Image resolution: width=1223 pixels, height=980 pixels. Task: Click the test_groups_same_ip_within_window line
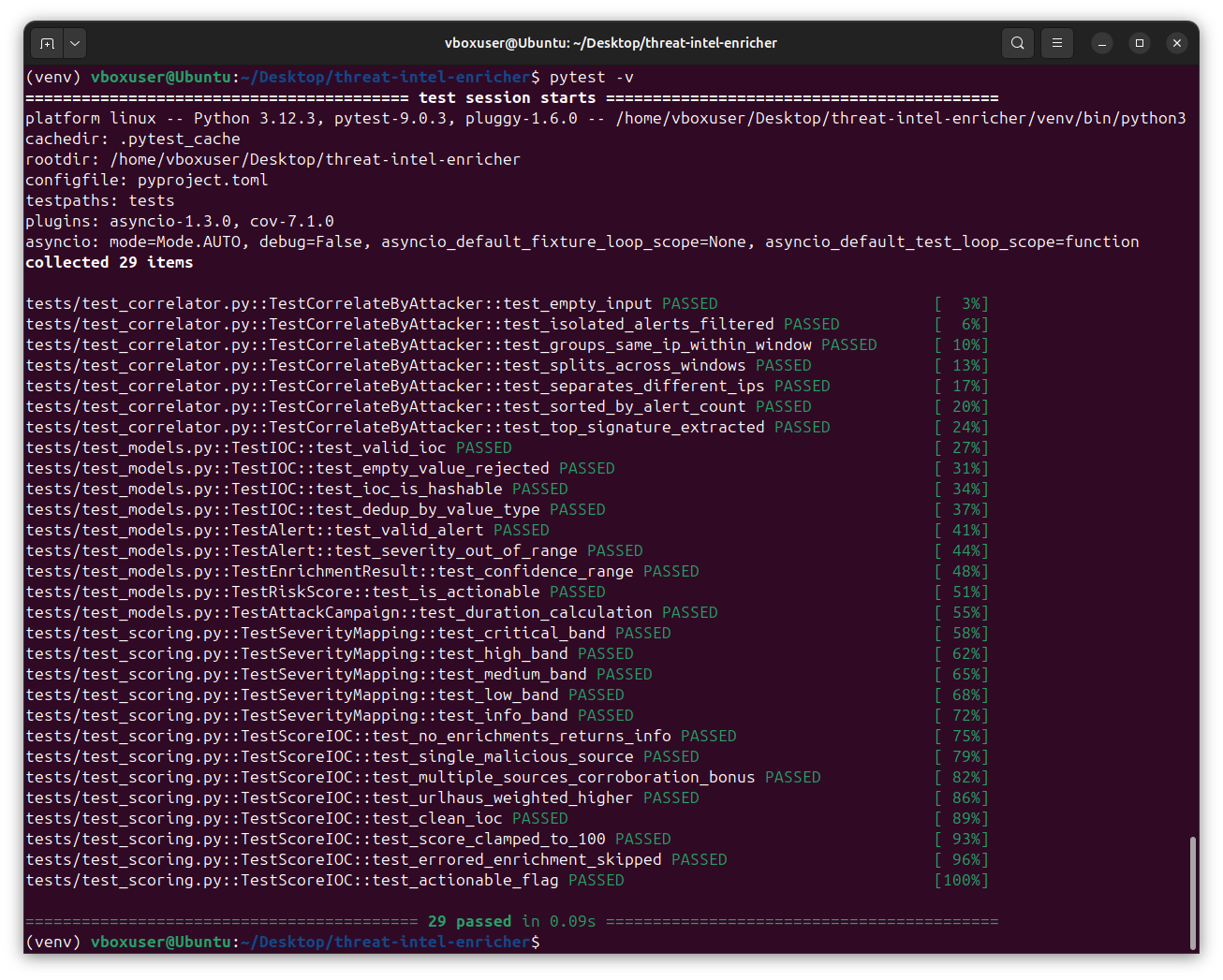tap(507, 344)
